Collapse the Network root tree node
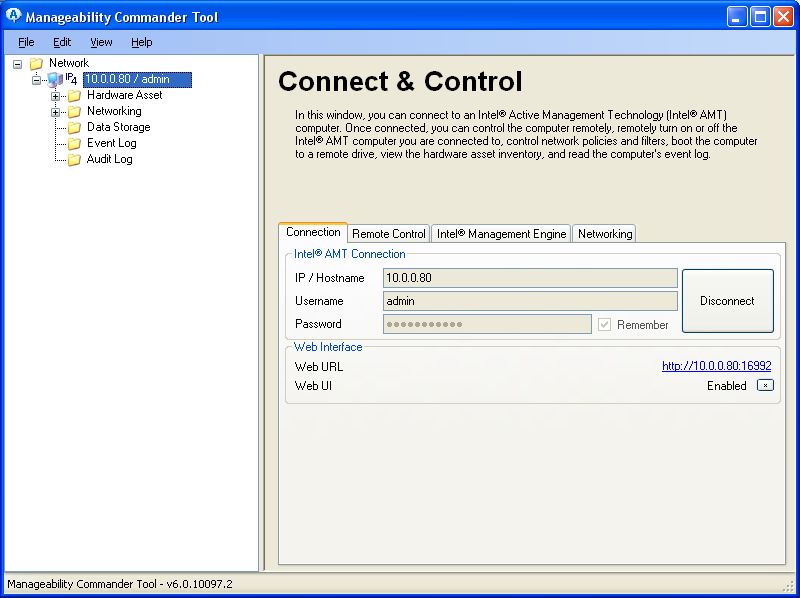 coord(18,64)
